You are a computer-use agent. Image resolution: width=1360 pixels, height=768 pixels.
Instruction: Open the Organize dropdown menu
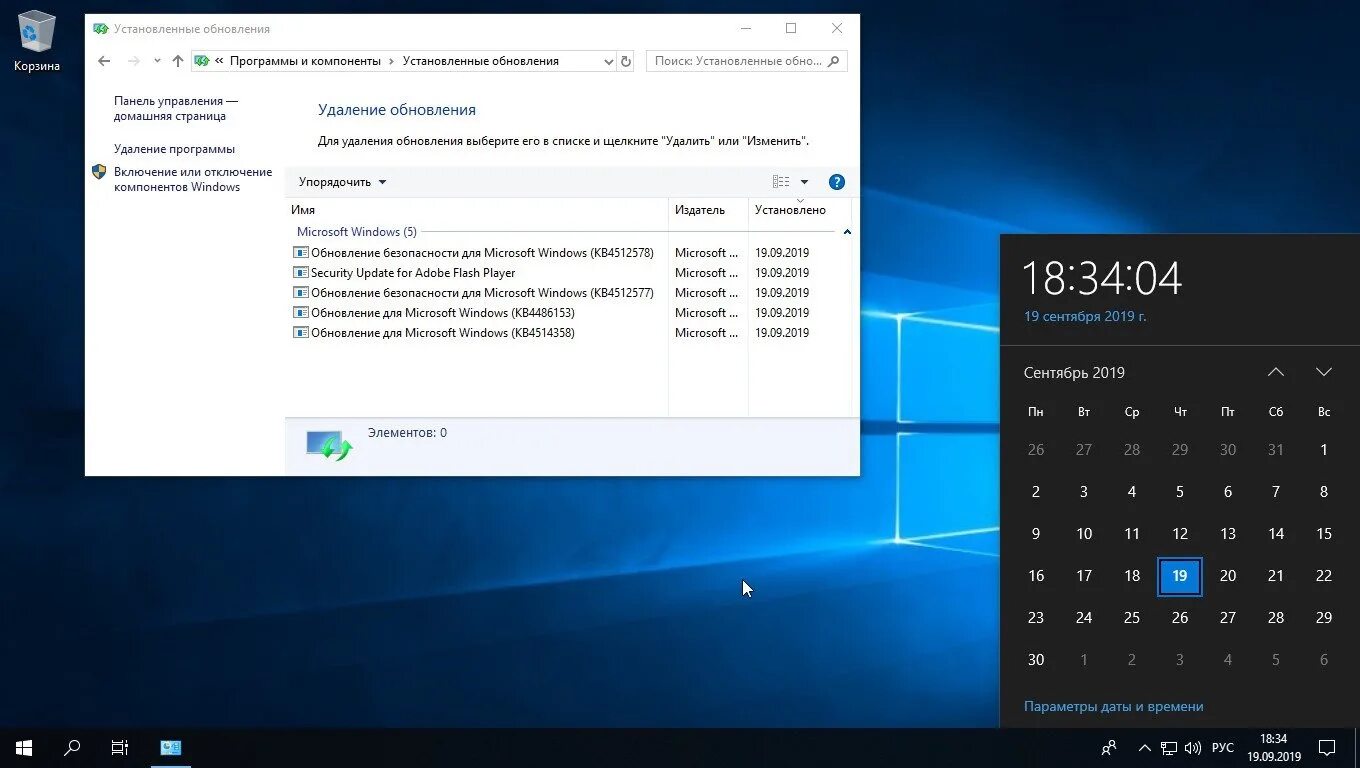[343, 182]
